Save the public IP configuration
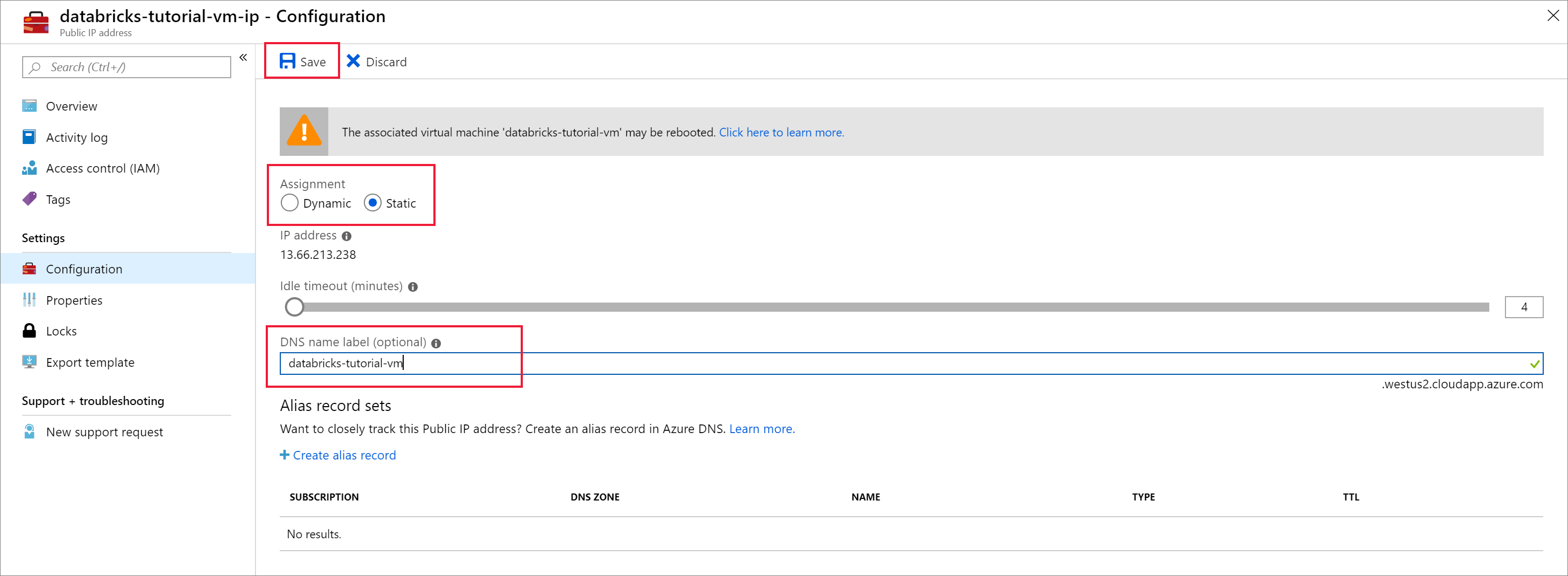Screen dimensions: 1568x576 [x=301, y=61]
